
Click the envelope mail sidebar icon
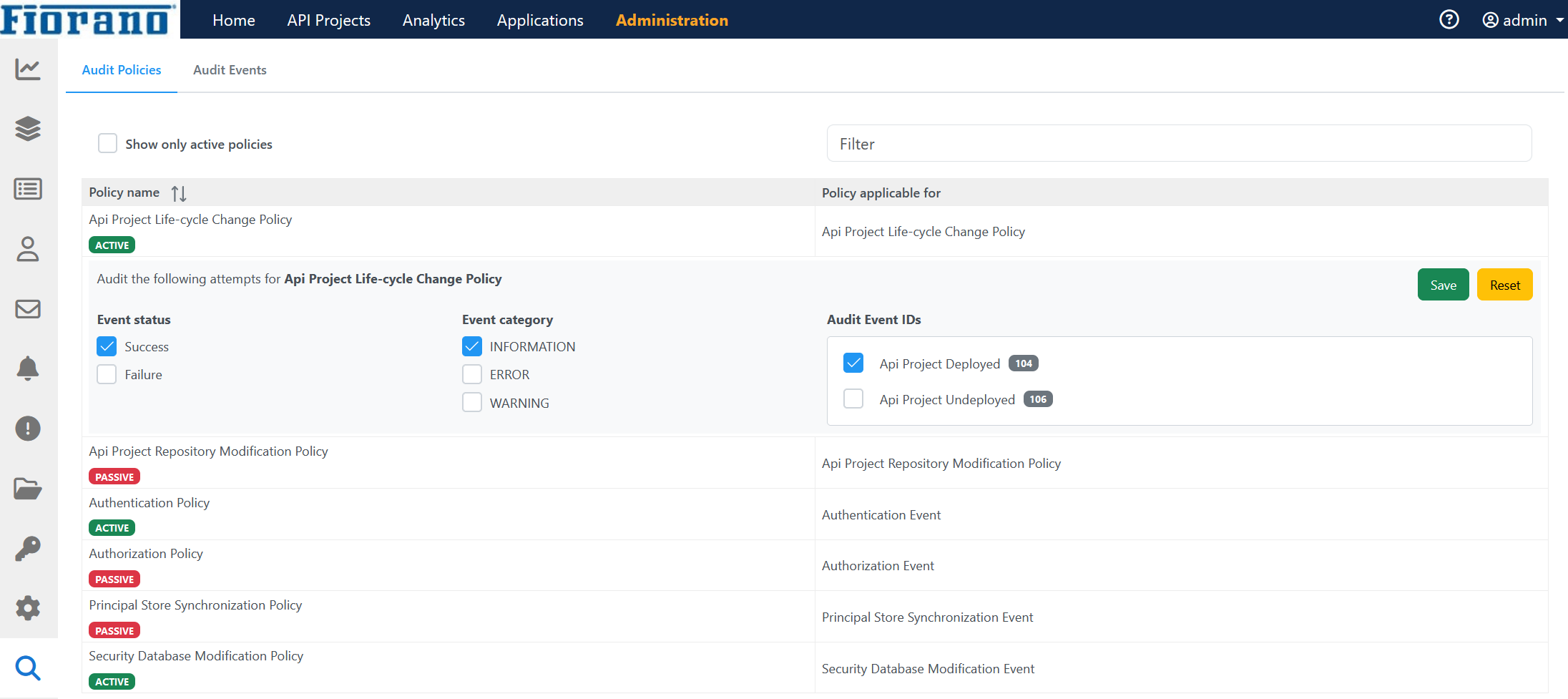[28, 309]
